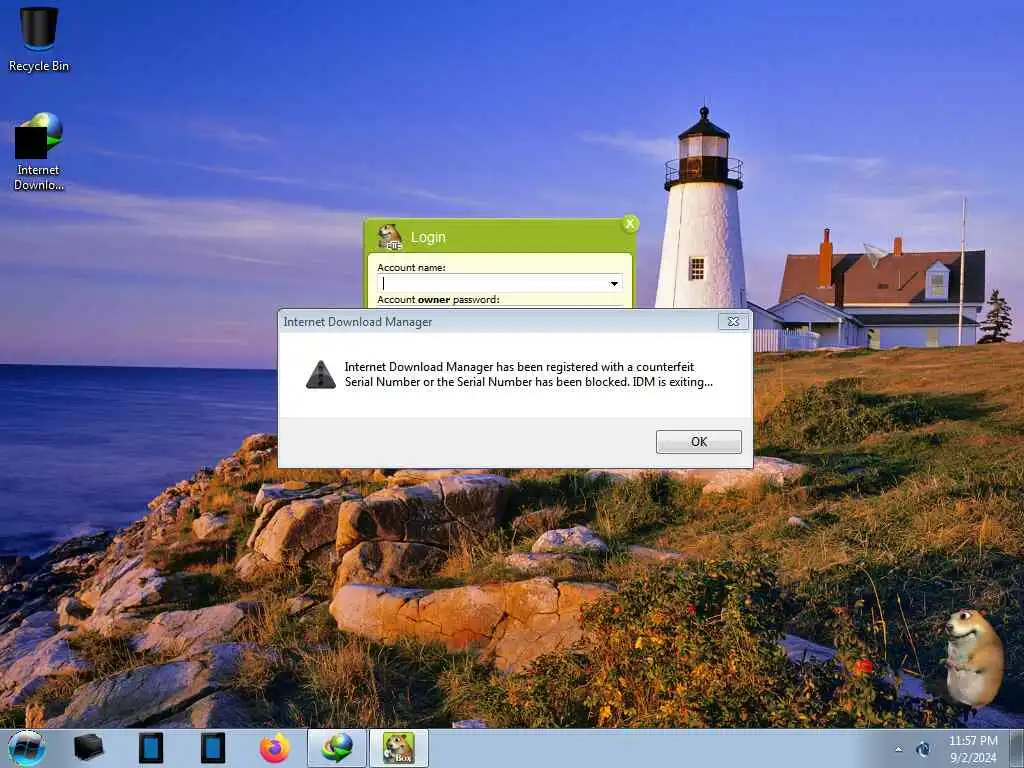Screen dimensions: 1024x768
Task: Click the paper airplane icon on the desktop
Action: pyautogui.click(x=875, y=254)
